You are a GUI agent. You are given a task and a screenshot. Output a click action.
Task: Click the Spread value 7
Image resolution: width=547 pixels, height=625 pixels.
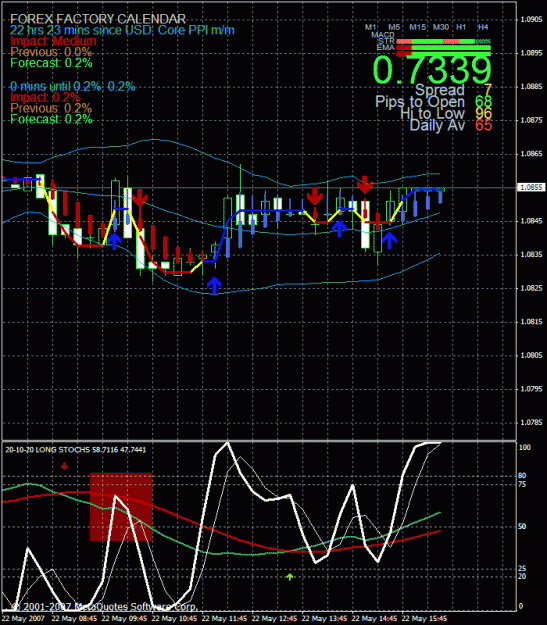[488, 90]
